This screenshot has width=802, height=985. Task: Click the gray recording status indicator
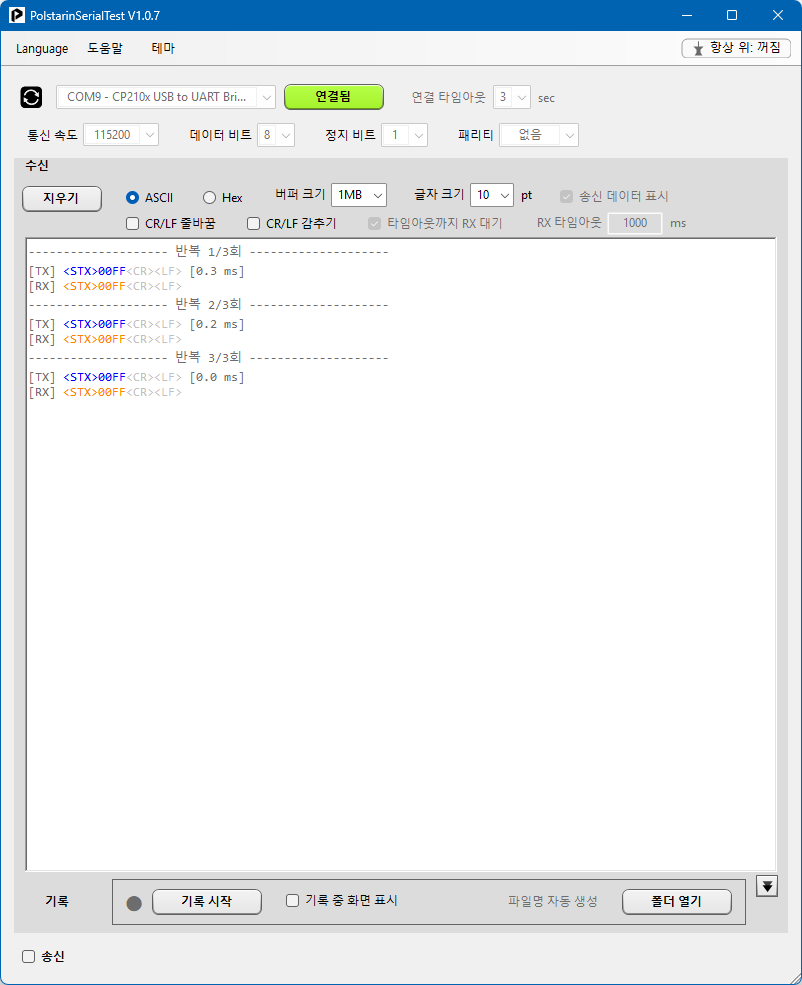(134, 903)
